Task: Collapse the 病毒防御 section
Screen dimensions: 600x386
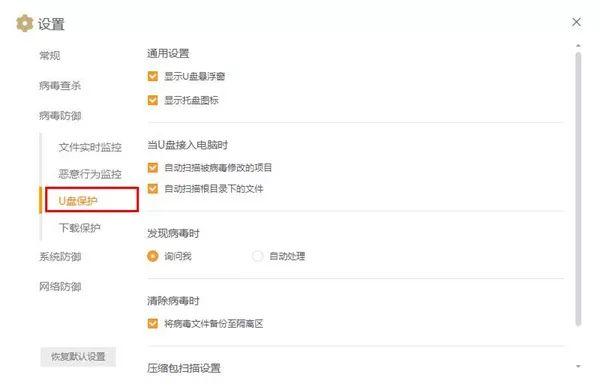Action: point(60,116)
